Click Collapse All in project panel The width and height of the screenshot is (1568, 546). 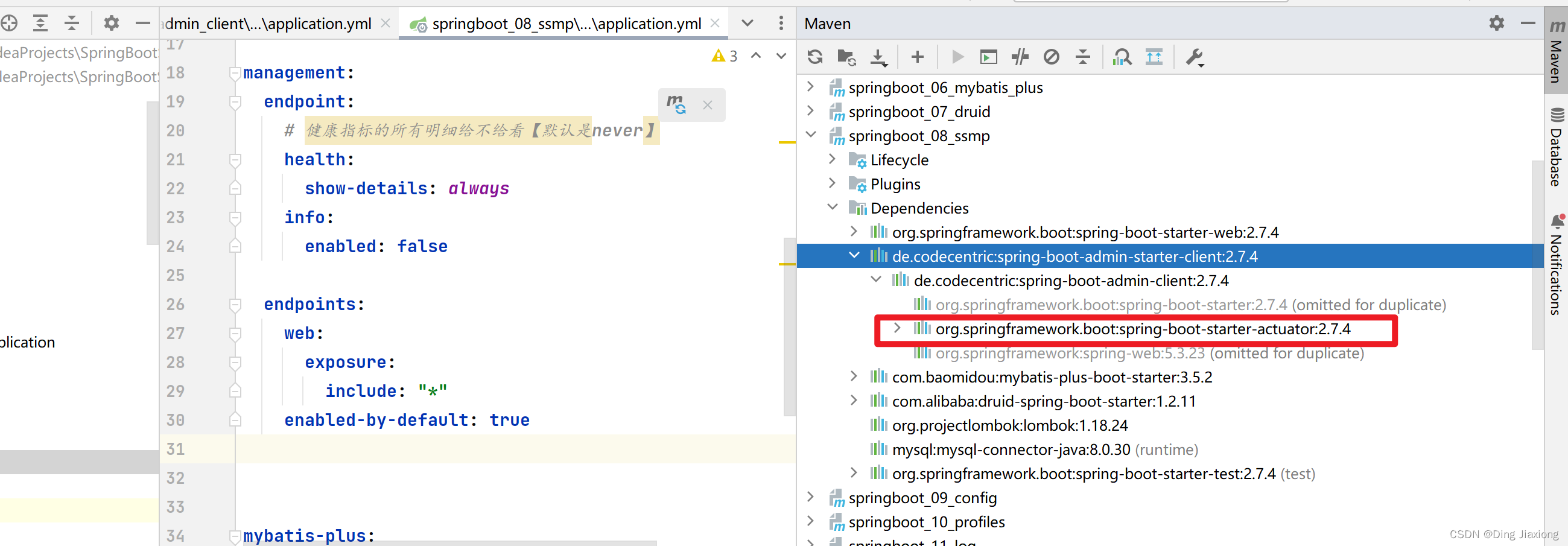(x=72, y=23)
